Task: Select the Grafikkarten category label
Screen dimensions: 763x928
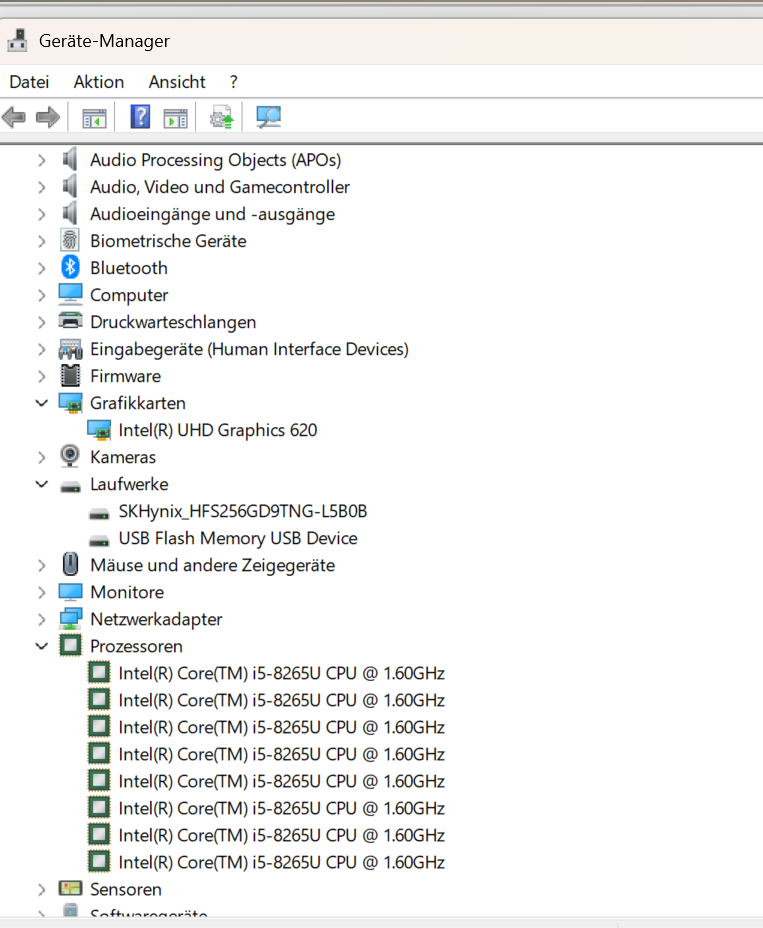Action: click(x=138, y=404)
